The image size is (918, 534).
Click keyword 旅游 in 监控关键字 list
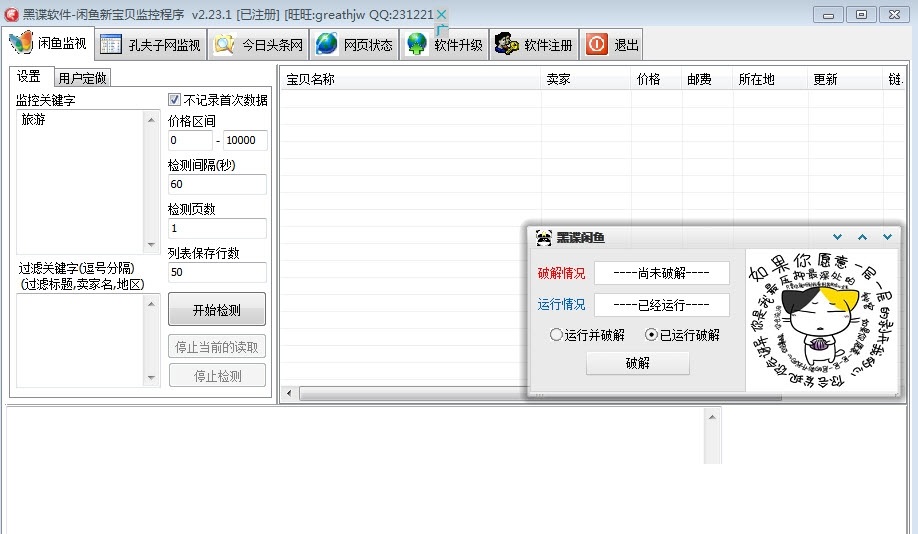coord(33,119)
